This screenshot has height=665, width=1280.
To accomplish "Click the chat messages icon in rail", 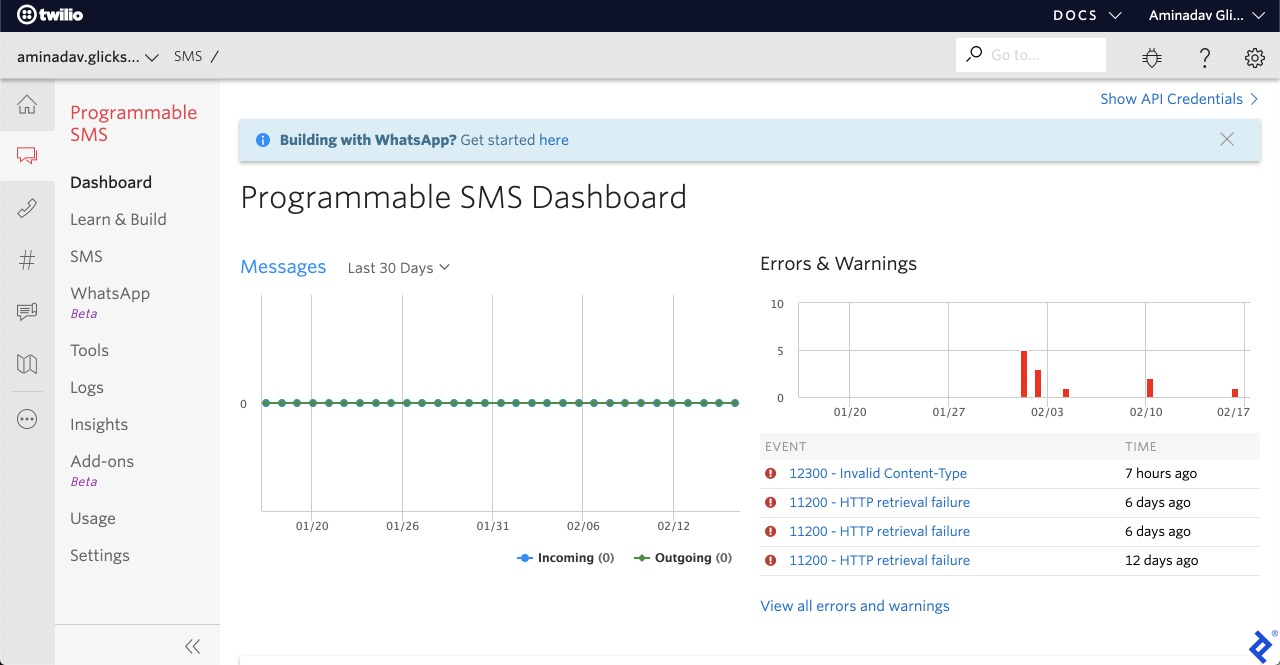I will (x=27, y=312).
